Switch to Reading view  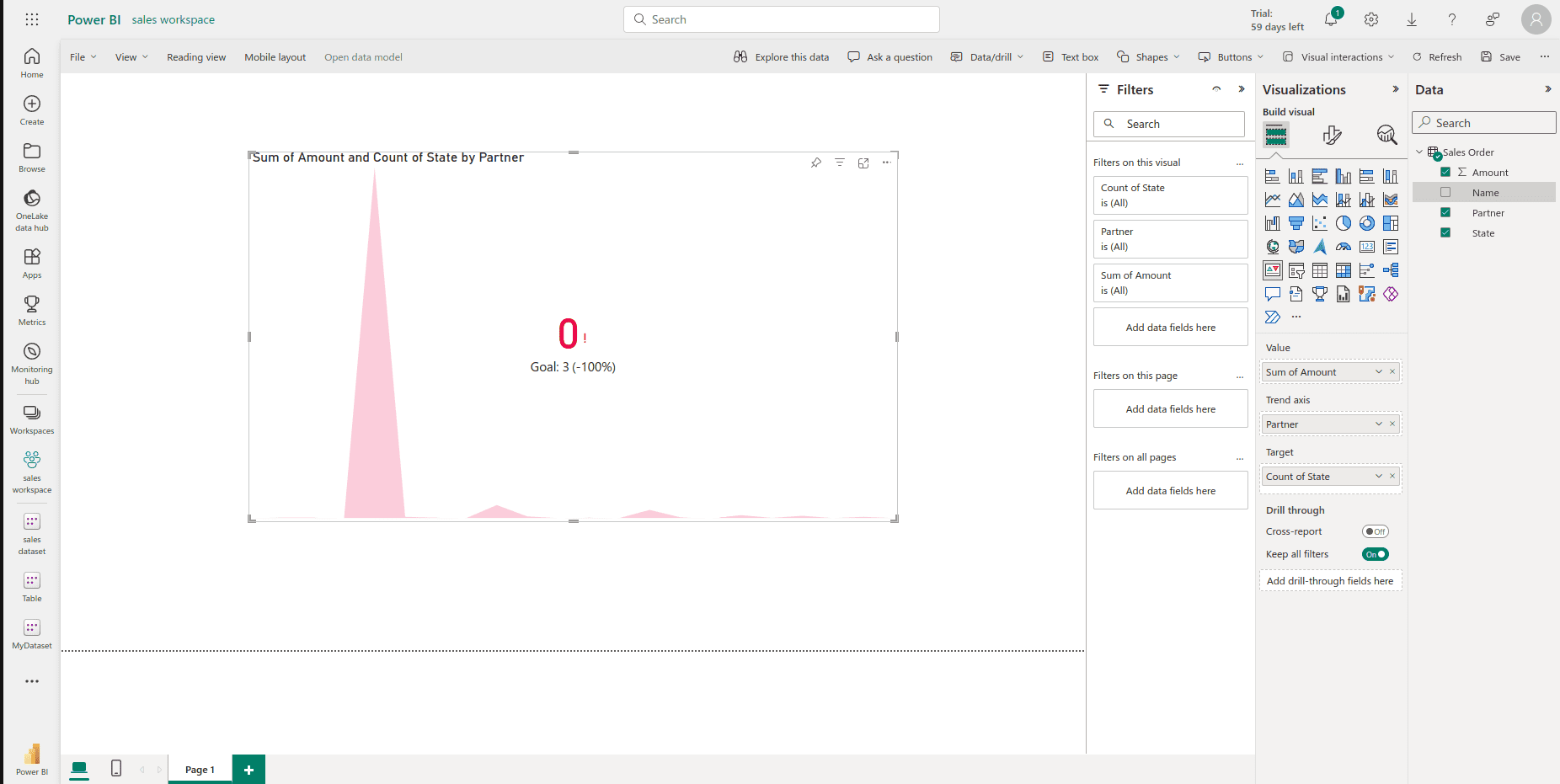(196, 57)
